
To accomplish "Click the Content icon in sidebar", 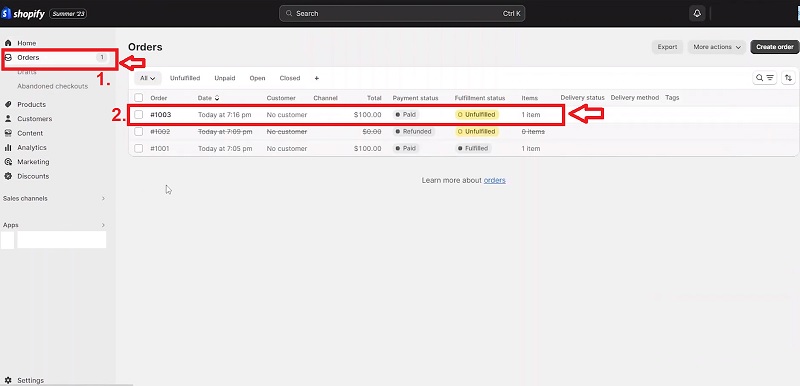I will click(8, 133).
